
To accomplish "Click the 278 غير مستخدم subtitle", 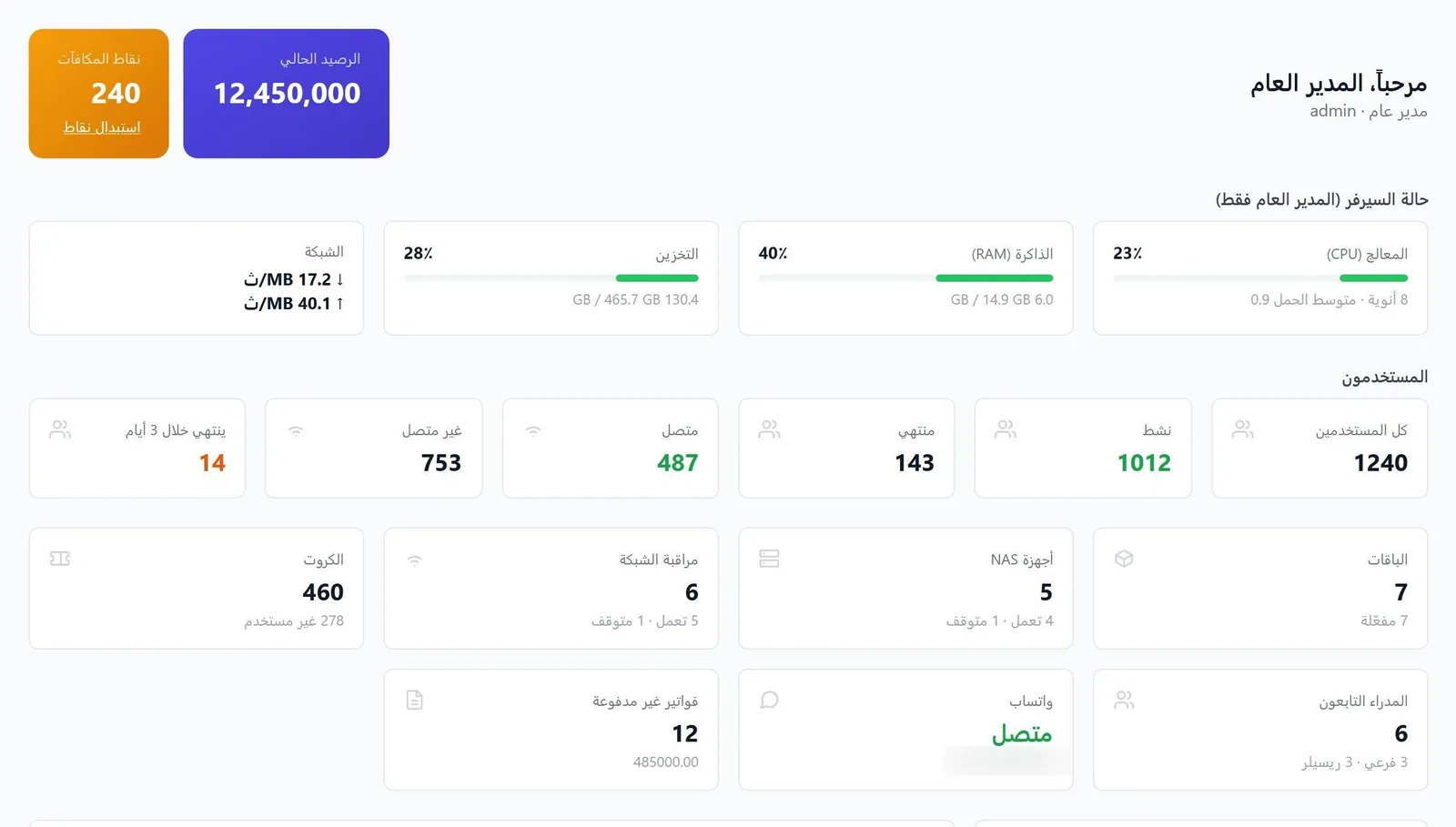I will [294, 620].
